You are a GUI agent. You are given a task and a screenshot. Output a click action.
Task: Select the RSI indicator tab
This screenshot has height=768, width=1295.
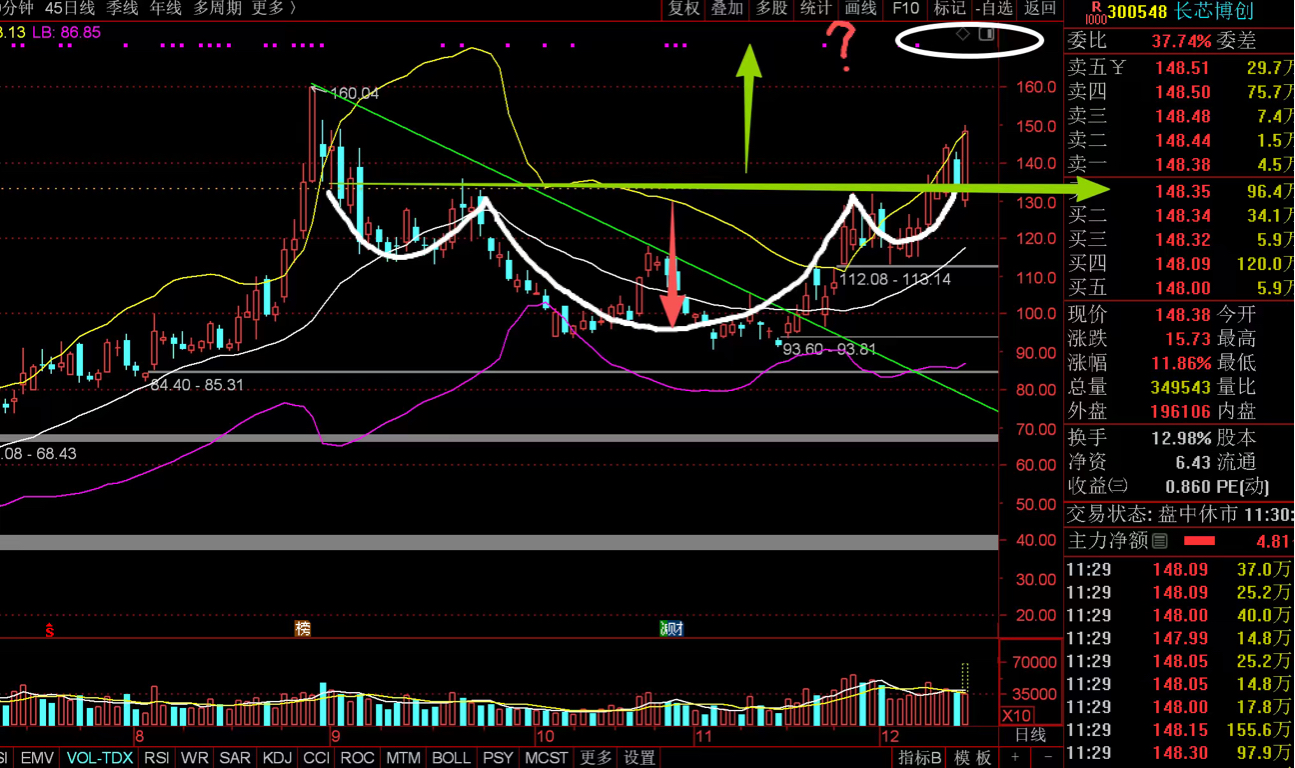(157, 758)
